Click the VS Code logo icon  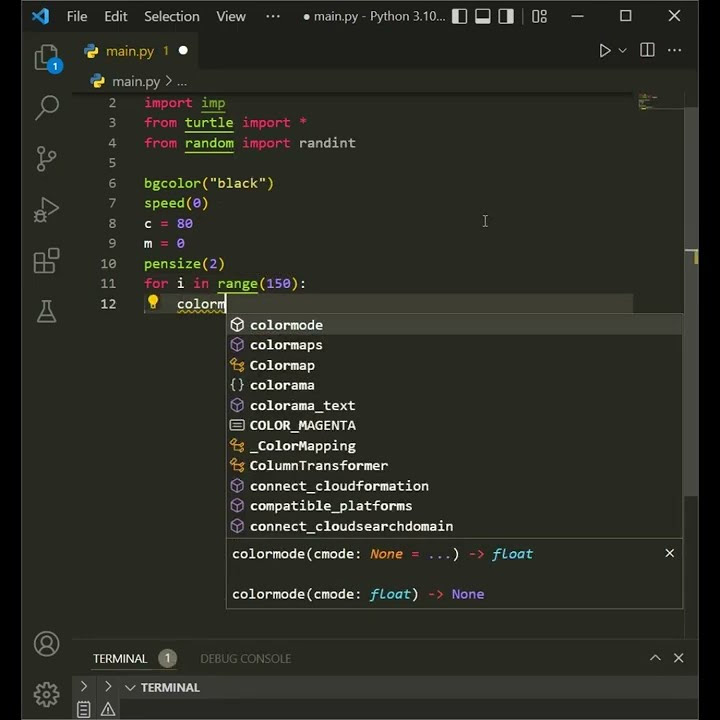(40, 17)
